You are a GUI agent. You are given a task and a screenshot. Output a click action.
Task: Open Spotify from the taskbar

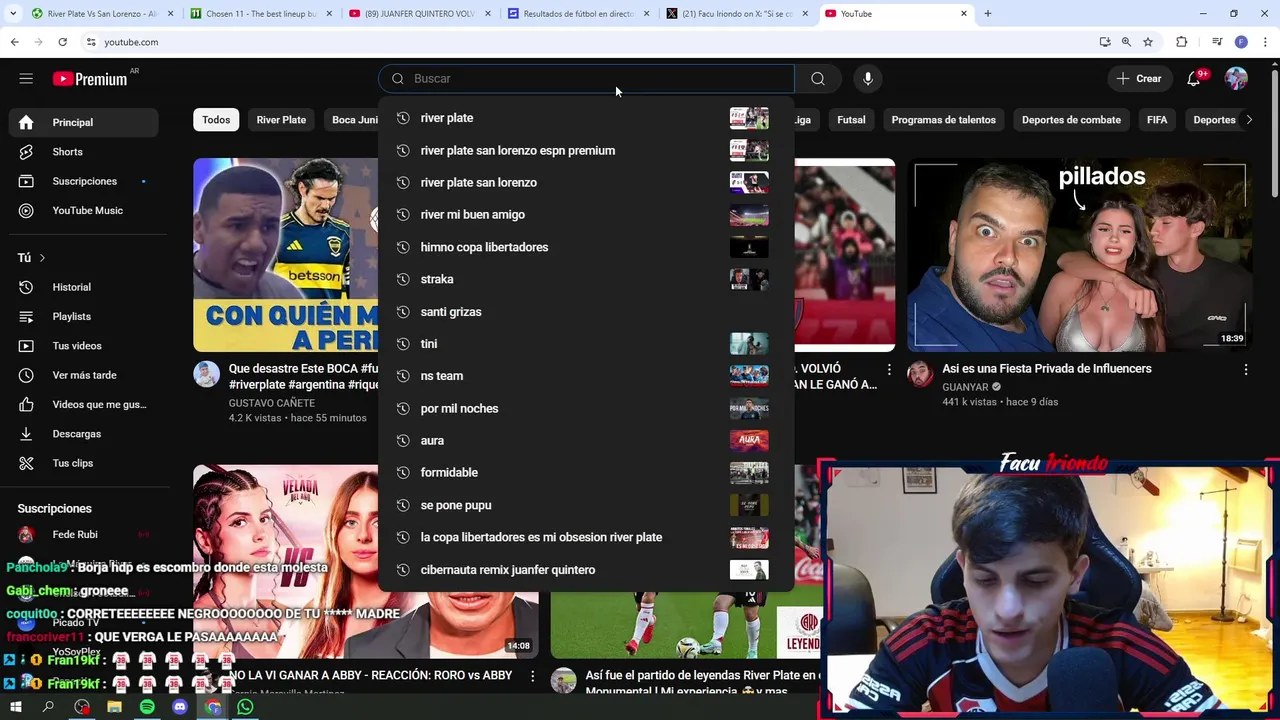click(147, 707)
